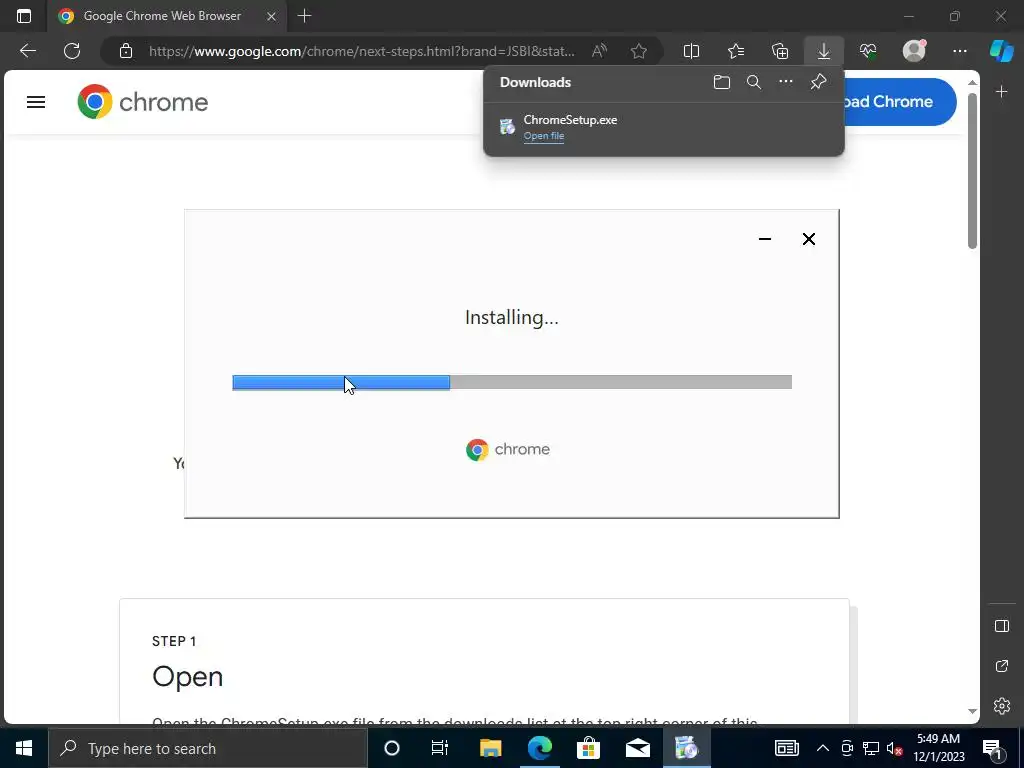Open the notification center icon

coord(992,748)
